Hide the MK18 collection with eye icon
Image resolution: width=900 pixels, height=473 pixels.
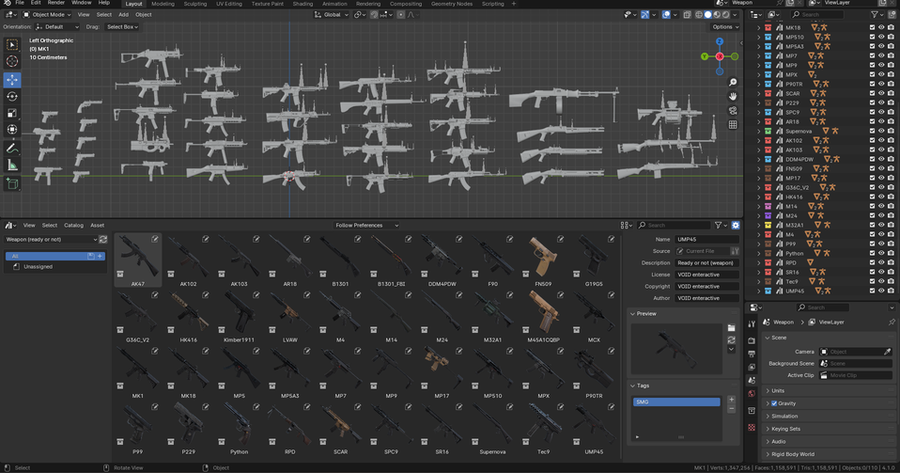pos(881,28)
